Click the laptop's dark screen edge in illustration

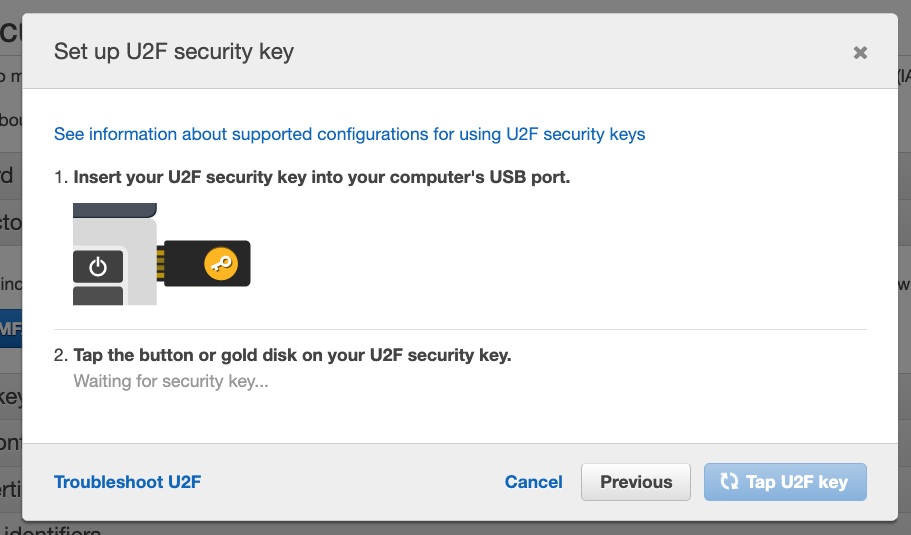[114, 210]
